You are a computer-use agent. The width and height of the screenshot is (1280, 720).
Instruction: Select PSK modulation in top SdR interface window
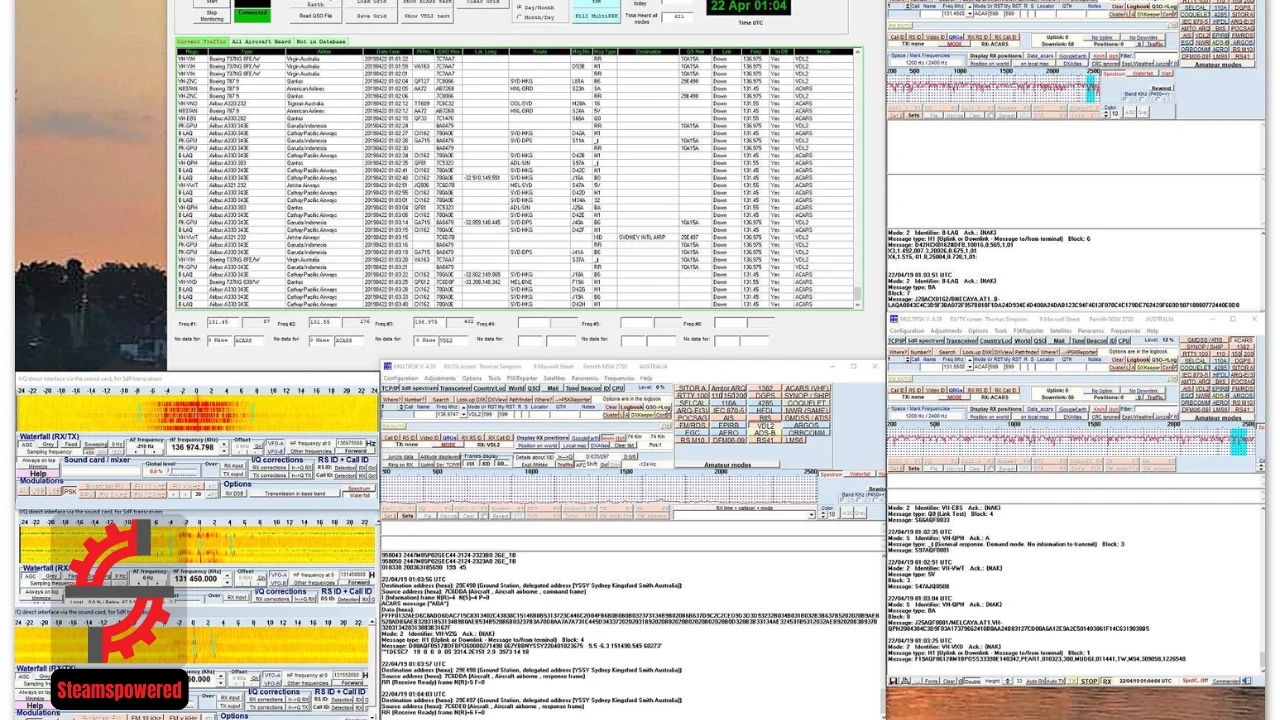[x=70, y=491]
